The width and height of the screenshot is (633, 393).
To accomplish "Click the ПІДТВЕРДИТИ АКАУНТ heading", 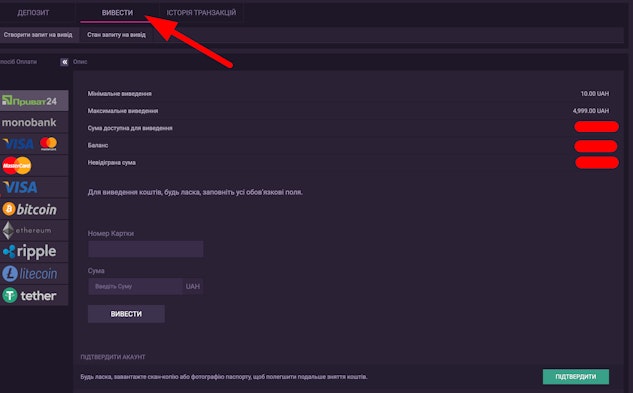I will (x=113, y=357).
